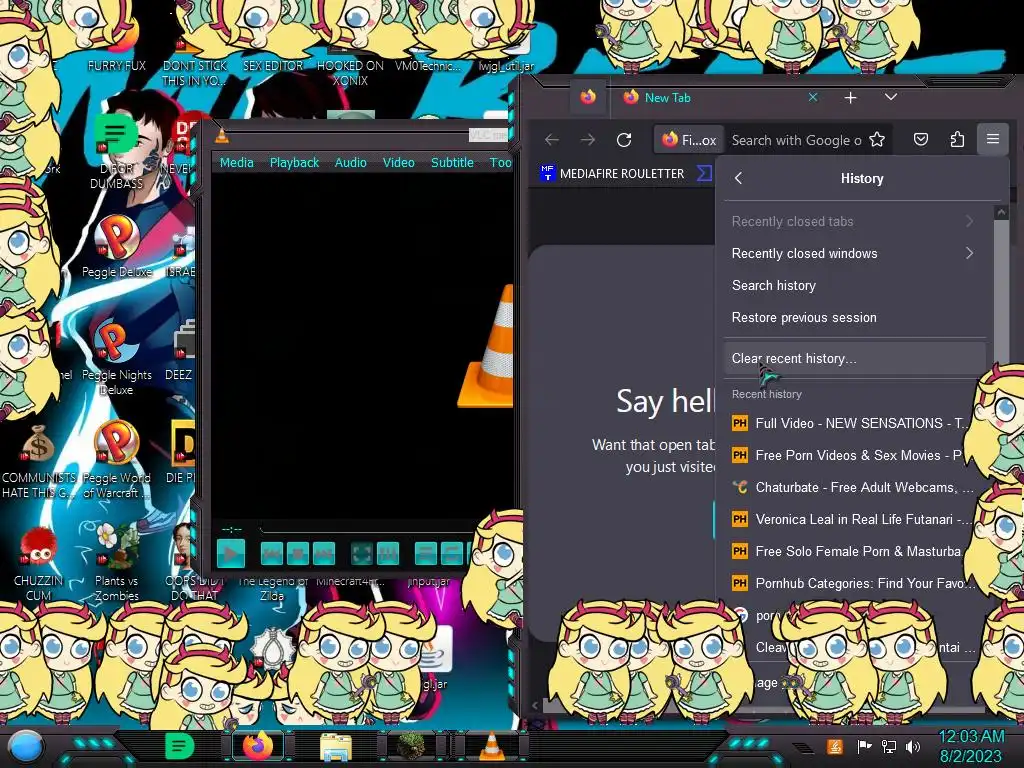Click History panel scrollbar up arrow

click(x=1000, y=212)
